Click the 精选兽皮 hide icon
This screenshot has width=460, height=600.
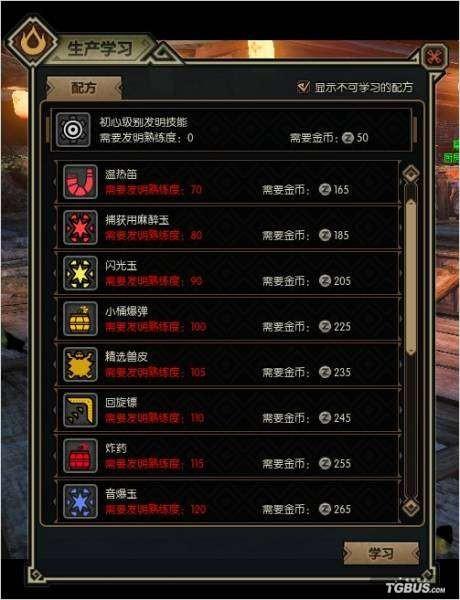click(x=80, y=364)
